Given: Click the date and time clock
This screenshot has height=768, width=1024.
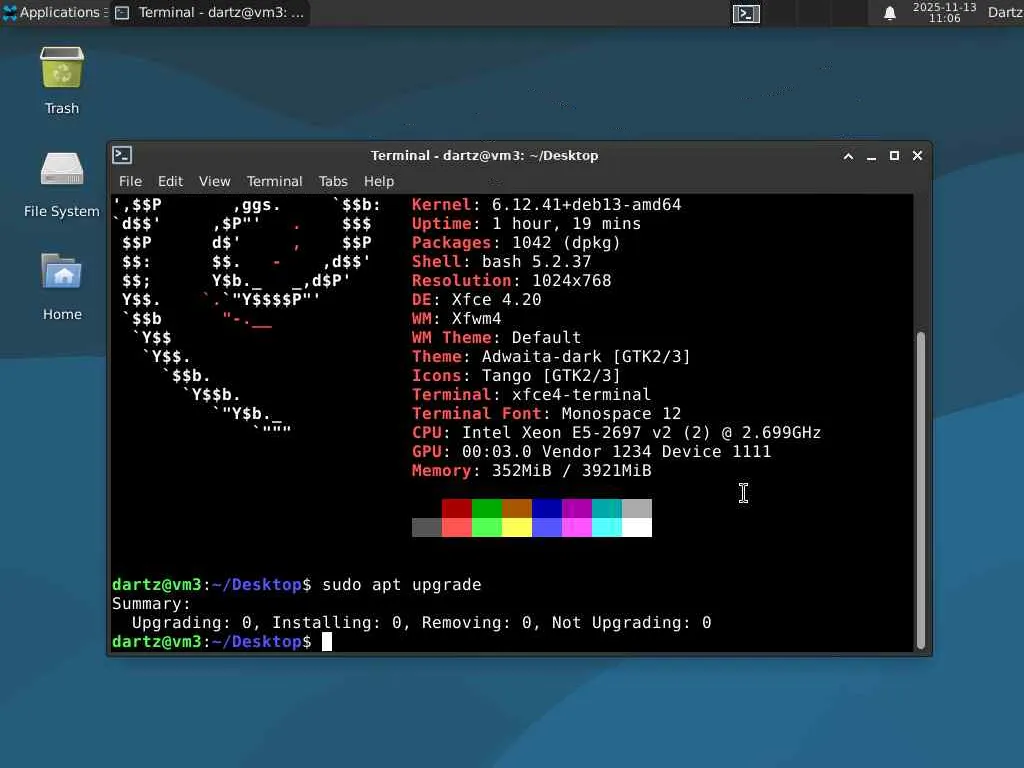Looking at the screenshot, I should (x=944, y=12).
